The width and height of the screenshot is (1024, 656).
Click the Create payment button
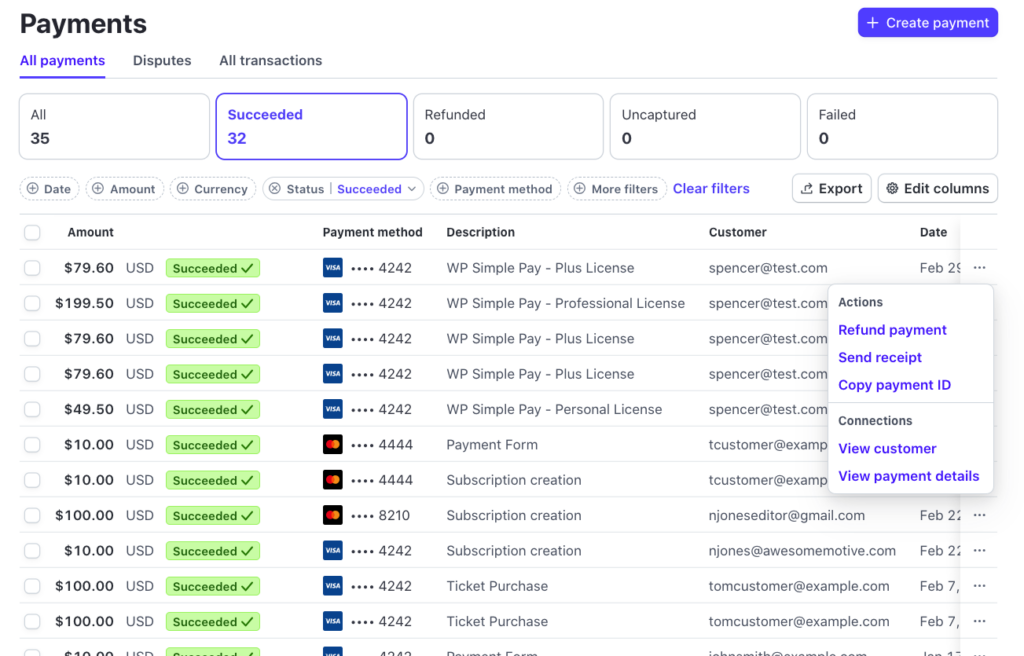[x=927, y=23]
